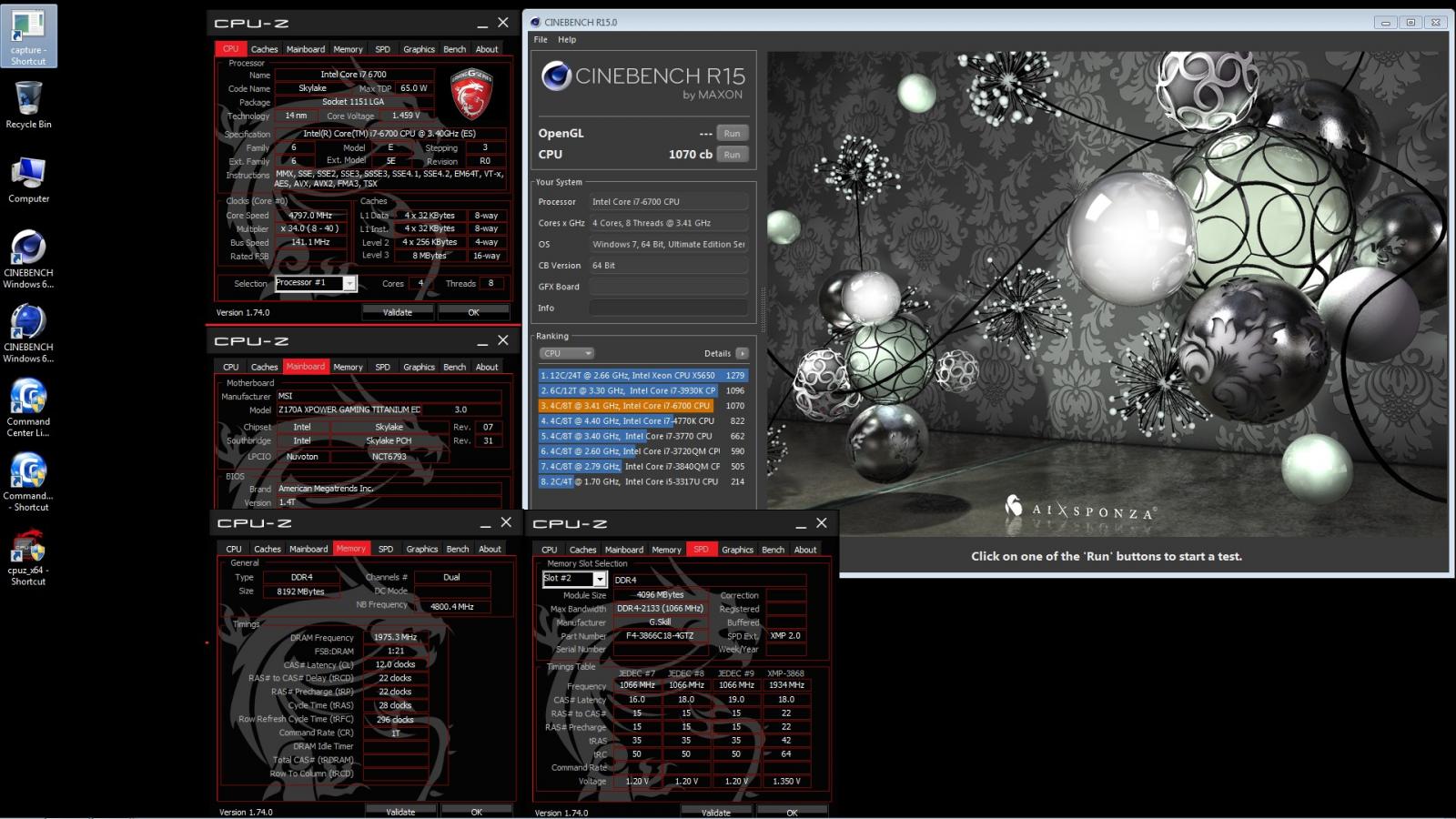This screenshot has width=1456, height=819.
Task: Click the Processor name field in Cinebench
Action: pos(669,202)
